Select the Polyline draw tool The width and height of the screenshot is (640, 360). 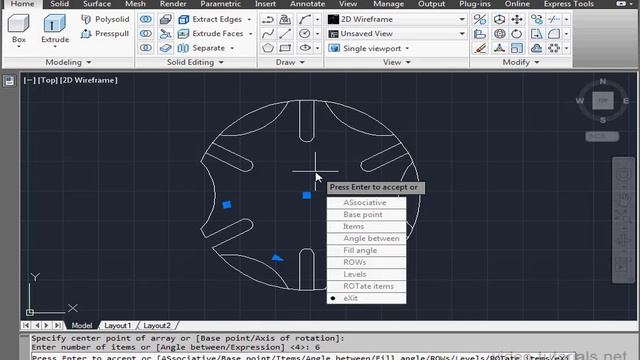pyautogui.click(x=268, y=19)
